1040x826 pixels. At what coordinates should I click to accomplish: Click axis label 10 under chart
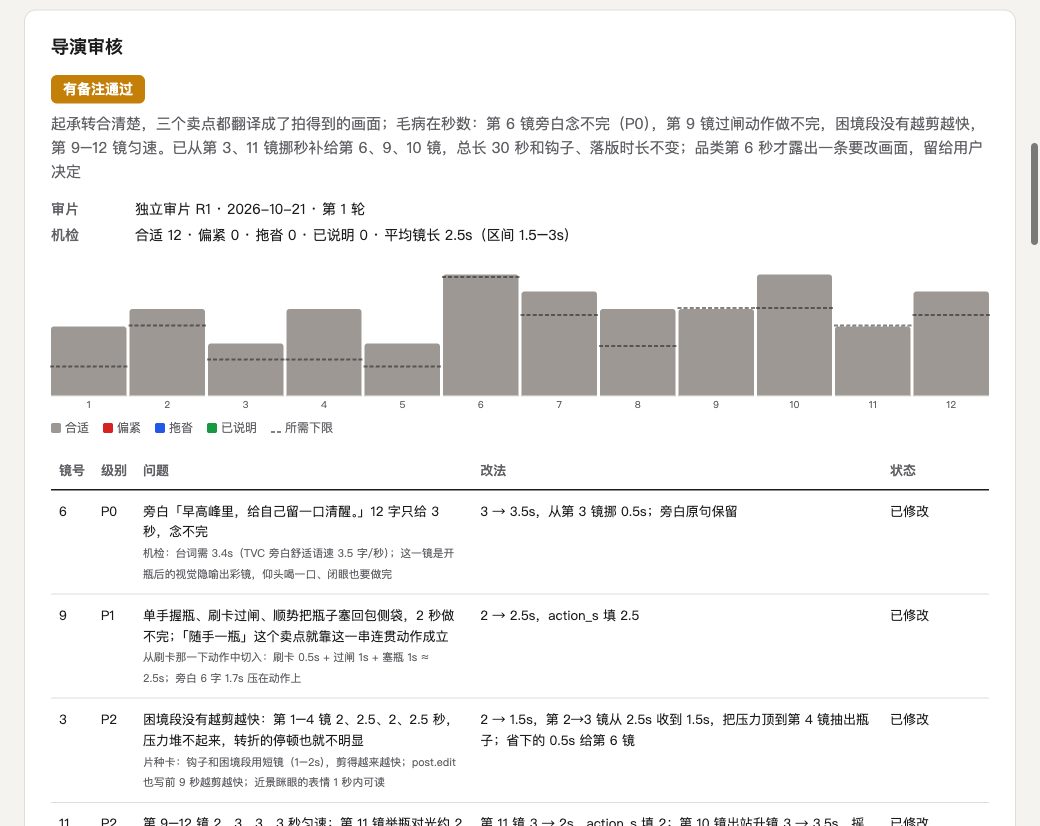click(794, 404)
